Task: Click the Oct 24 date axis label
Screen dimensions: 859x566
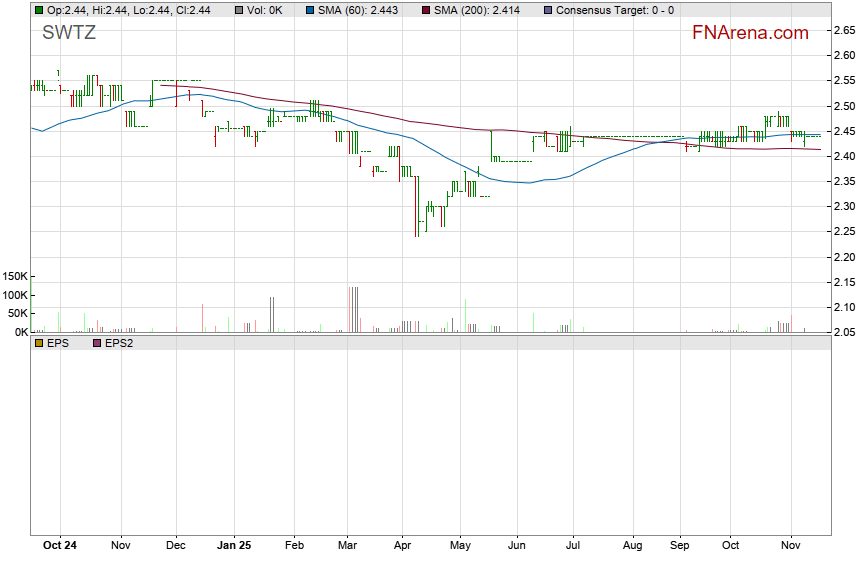Action: tap(61, 547)
